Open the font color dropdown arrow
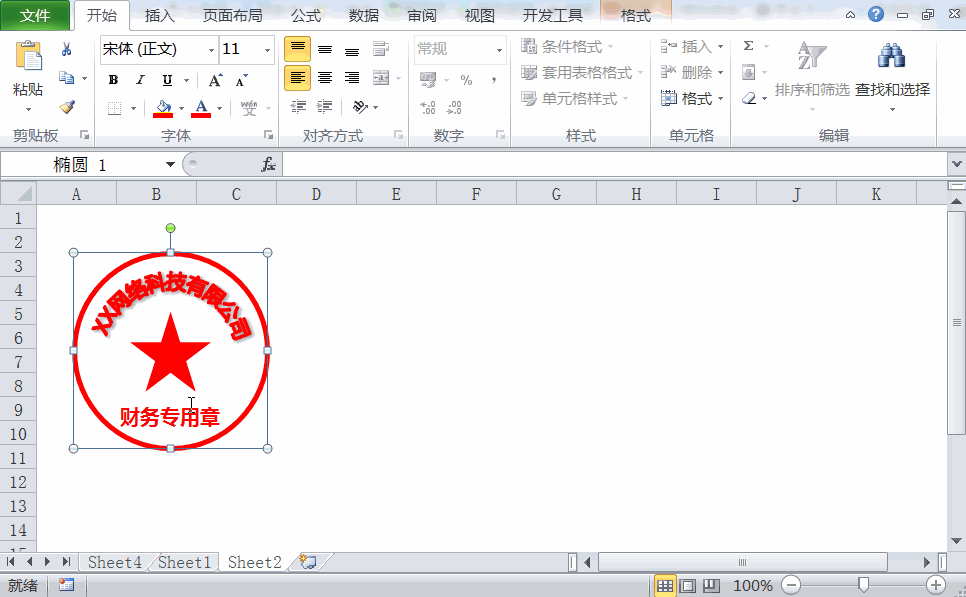The width and height of the screenshot is (966, 597). [218, 107]
